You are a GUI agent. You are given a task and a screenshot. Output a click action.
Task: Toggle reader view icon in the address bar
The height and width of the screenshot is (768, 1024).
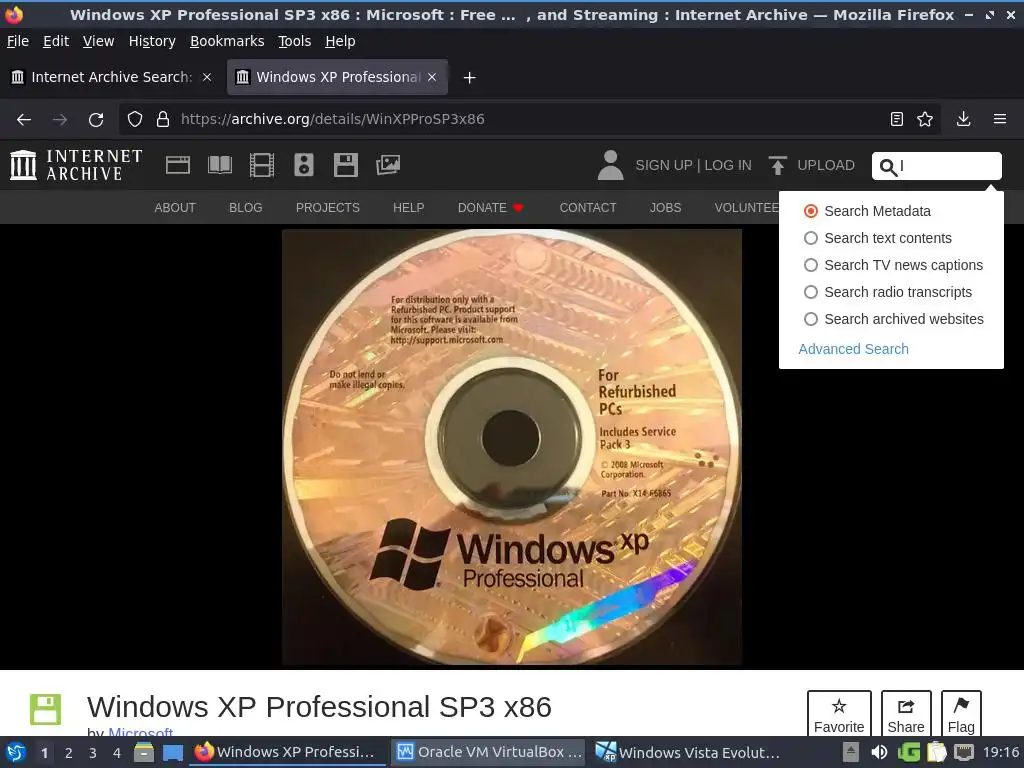tap(897, 119)
